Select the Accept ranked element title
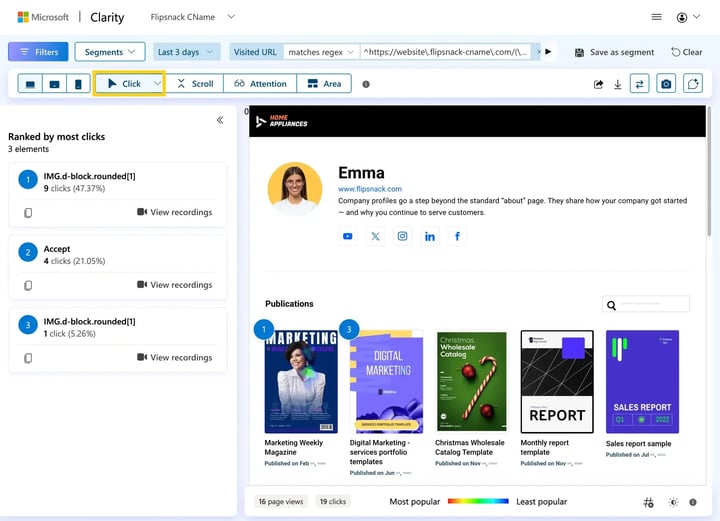 tap(57, 249)
